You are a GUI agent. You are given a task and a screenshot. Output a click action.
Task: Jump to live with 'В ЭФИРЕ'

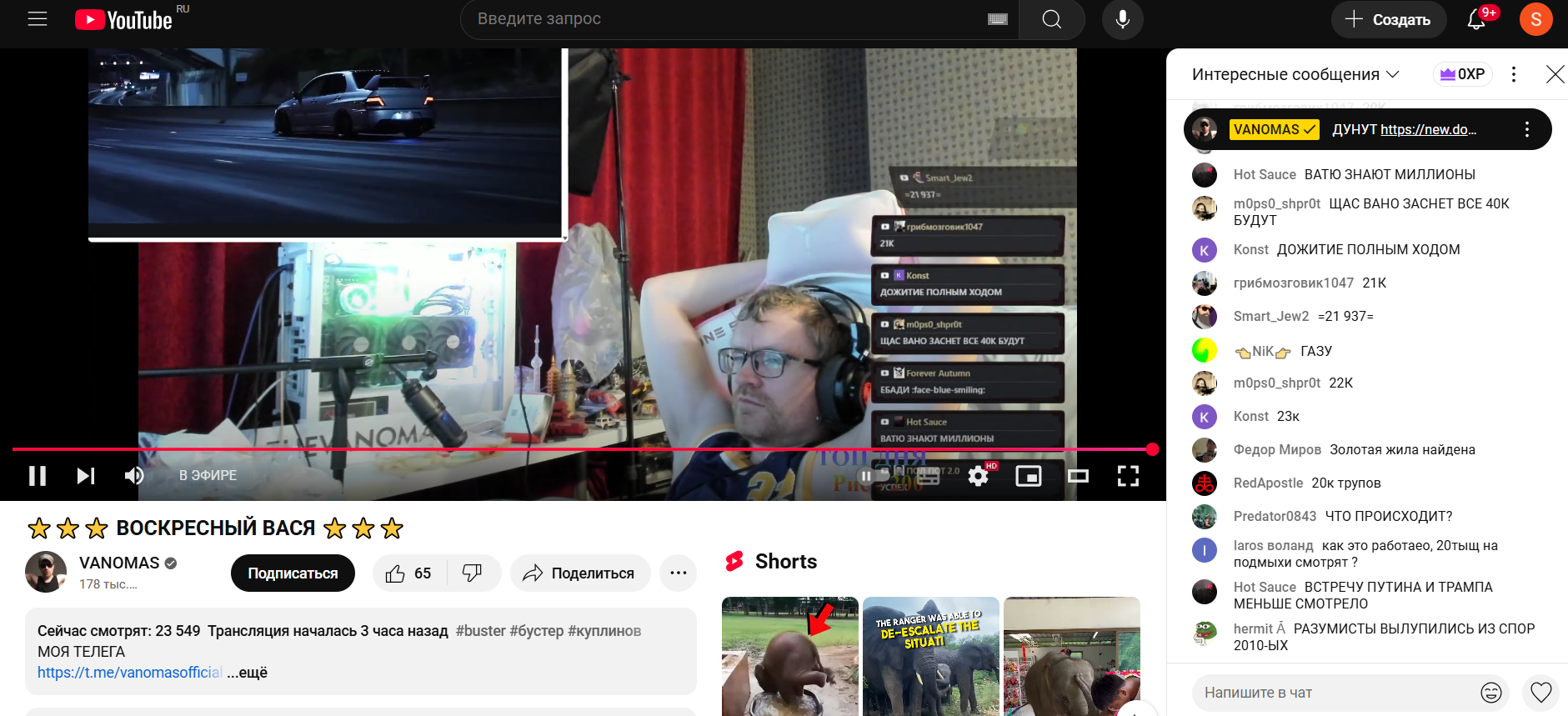pyautogui.click(x=208, y=475)
